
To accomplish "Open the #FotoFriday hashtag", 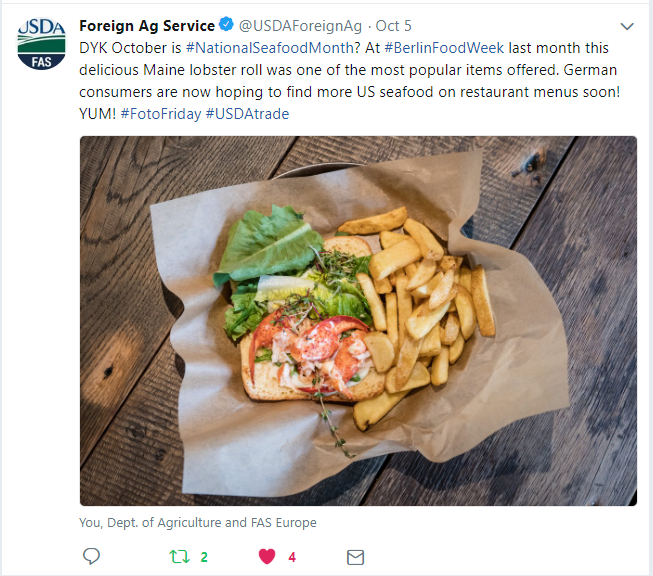I will click(x=161, y=114).
